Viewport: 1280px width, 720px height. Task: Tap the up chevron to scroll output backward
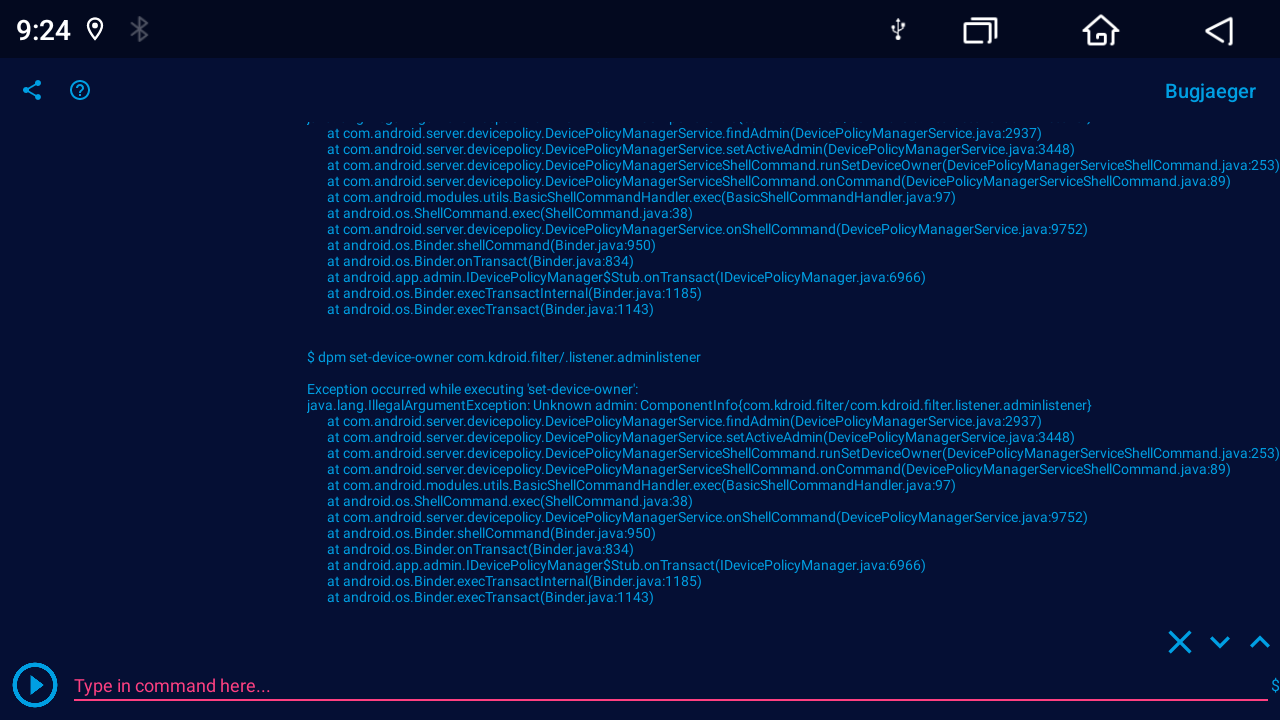point(1258,641)
